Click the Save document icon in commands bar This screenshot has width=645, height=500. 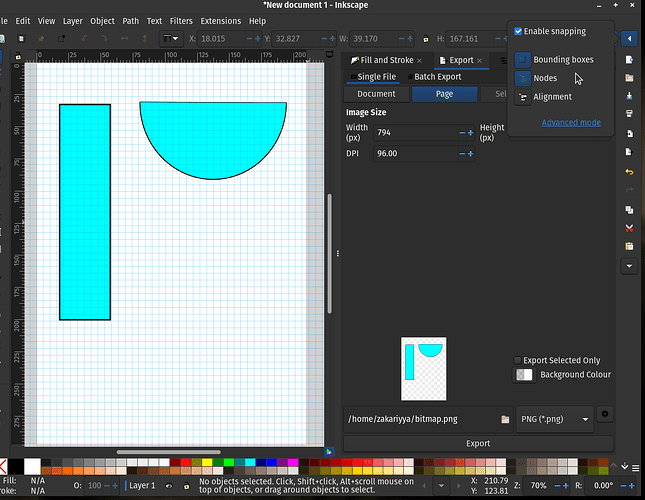coord(629,96)
